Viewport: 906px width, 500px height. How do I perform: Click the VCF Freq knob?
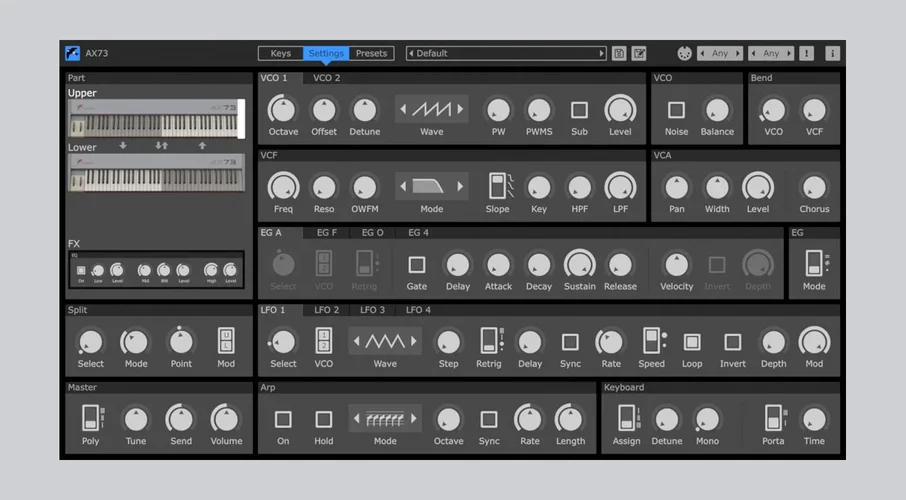pos(283,187)
